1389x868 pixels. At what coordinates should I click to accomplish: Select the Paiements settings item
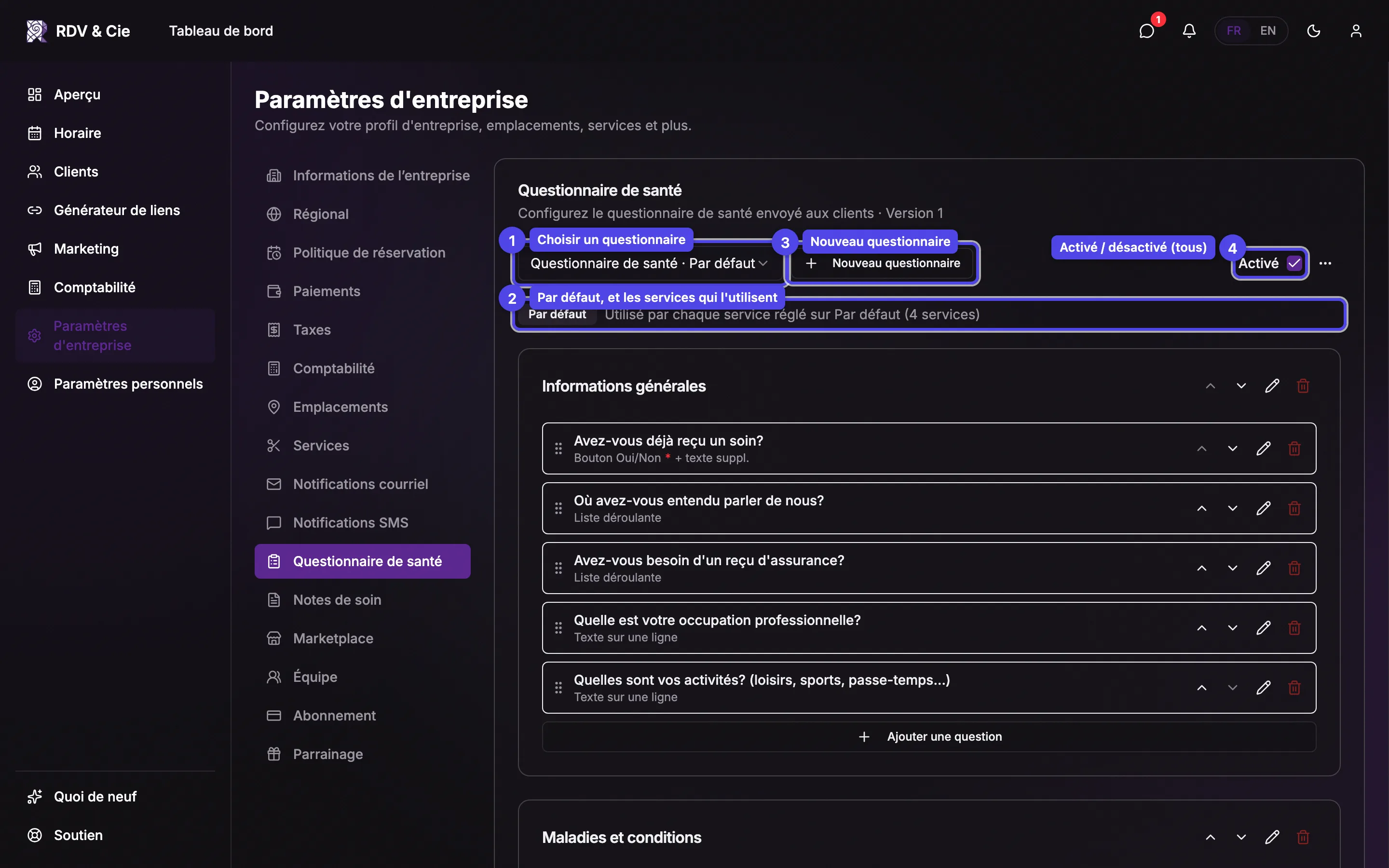coord(363,291)
